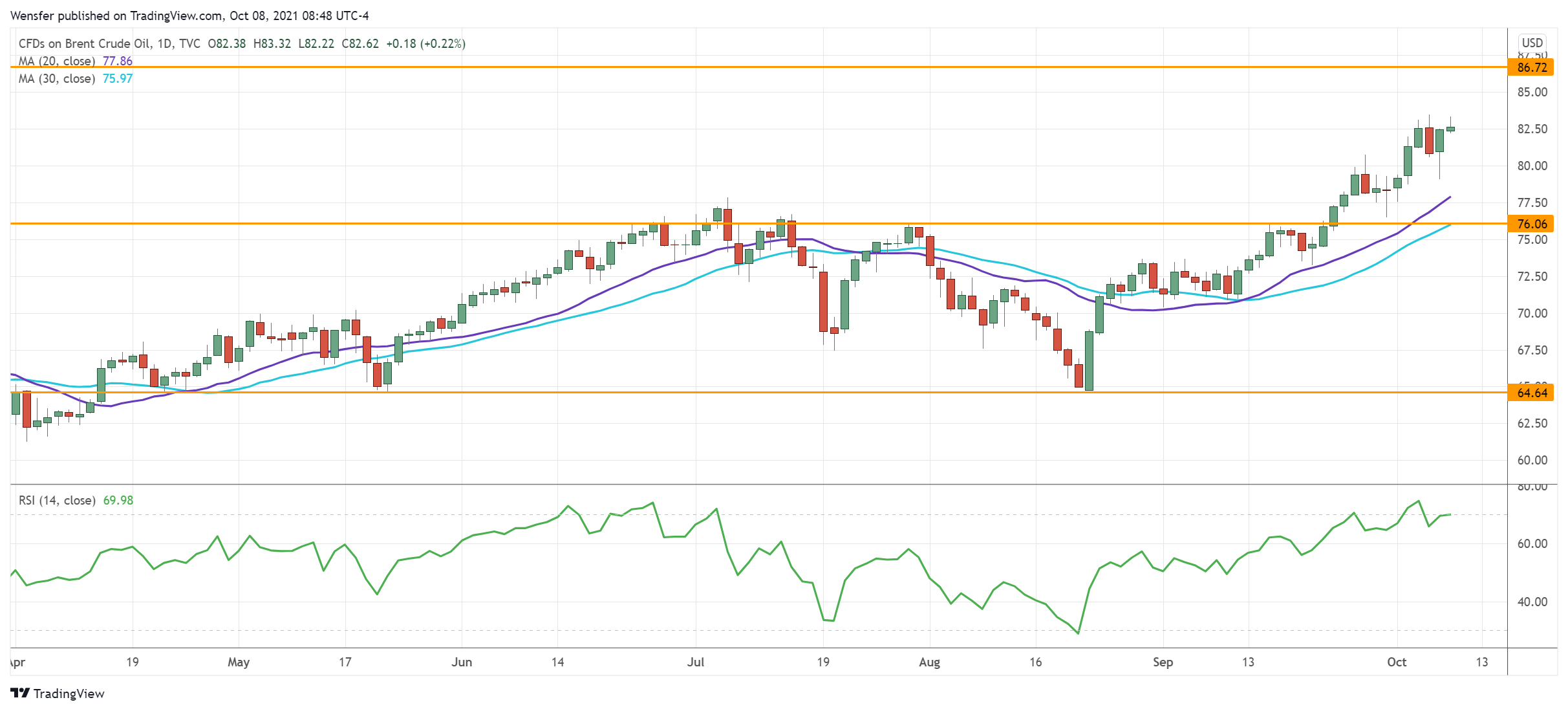The height and width of the screenshot is (711, 1568).
Task: Click the 85.00 price axis label
Action: 1532,92
